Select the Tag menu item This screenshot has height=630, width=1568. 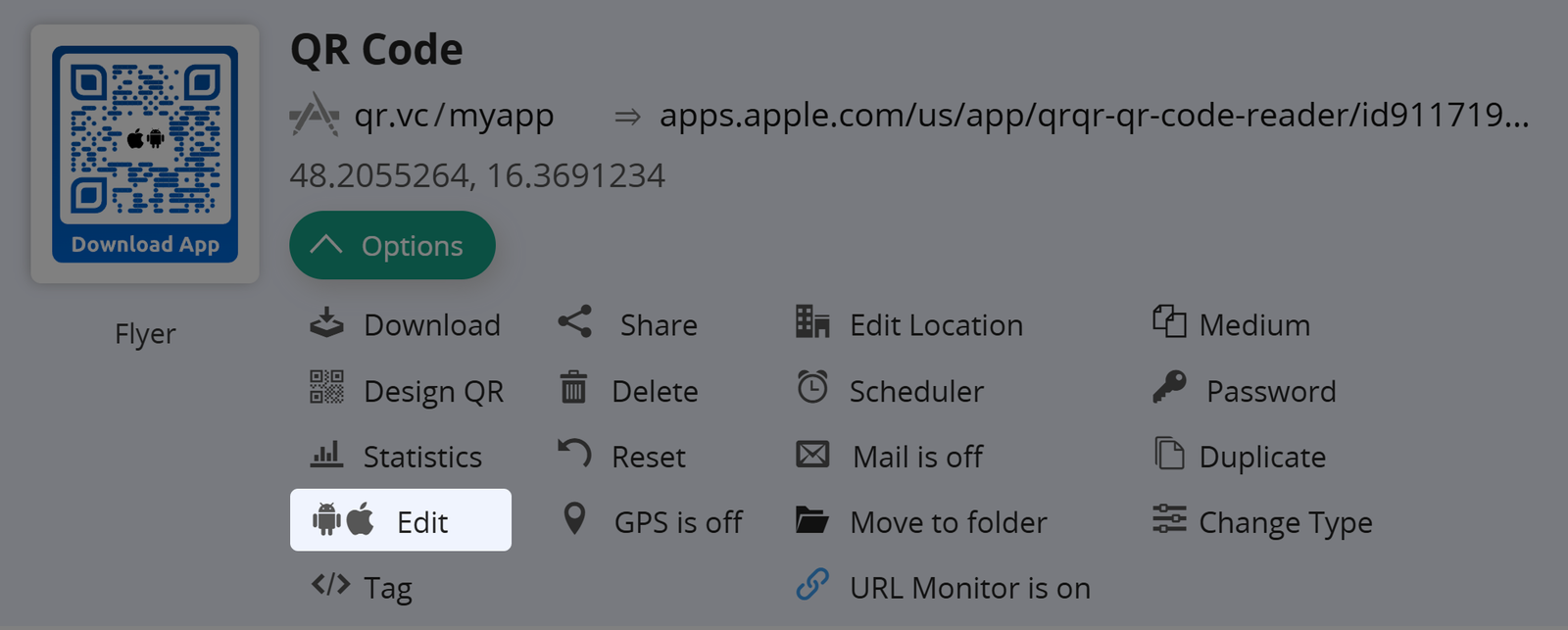(x=387, y=588)
